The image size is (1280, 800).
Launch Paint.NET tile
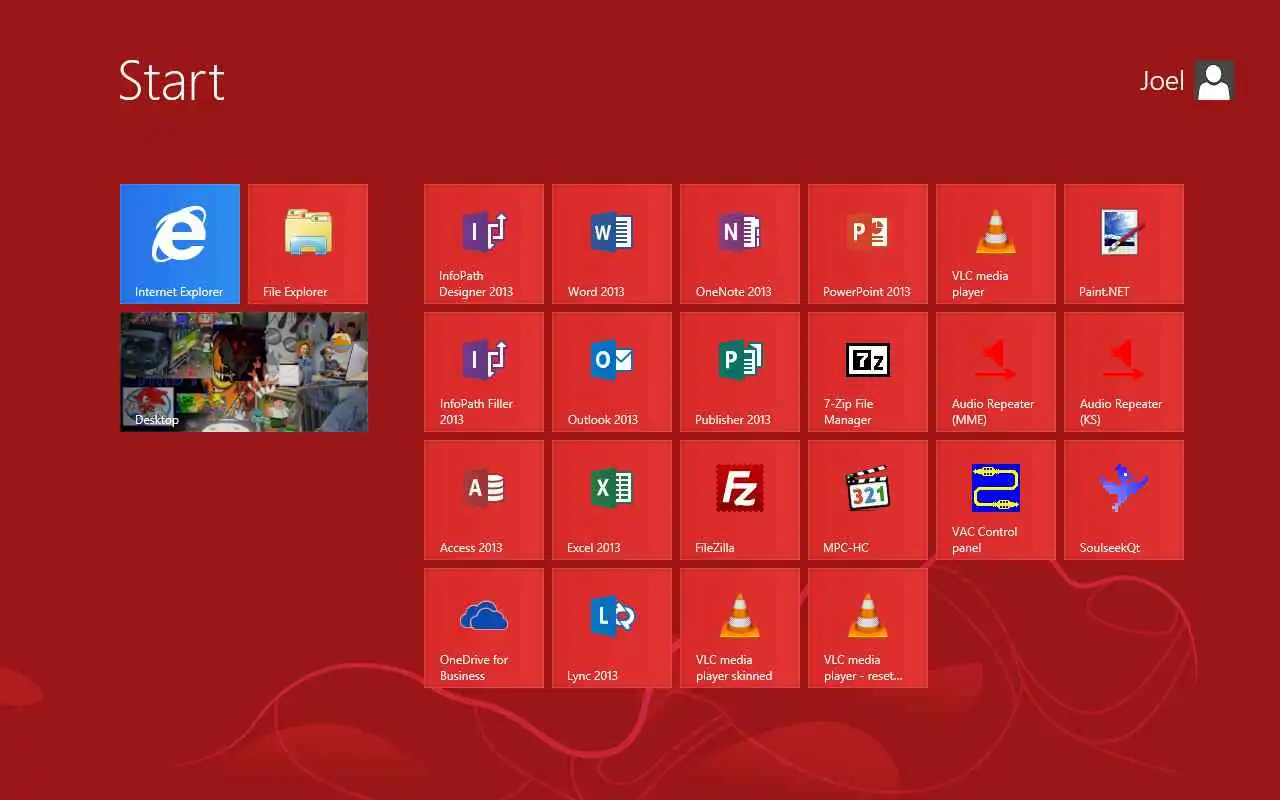tap(1124, 244)
